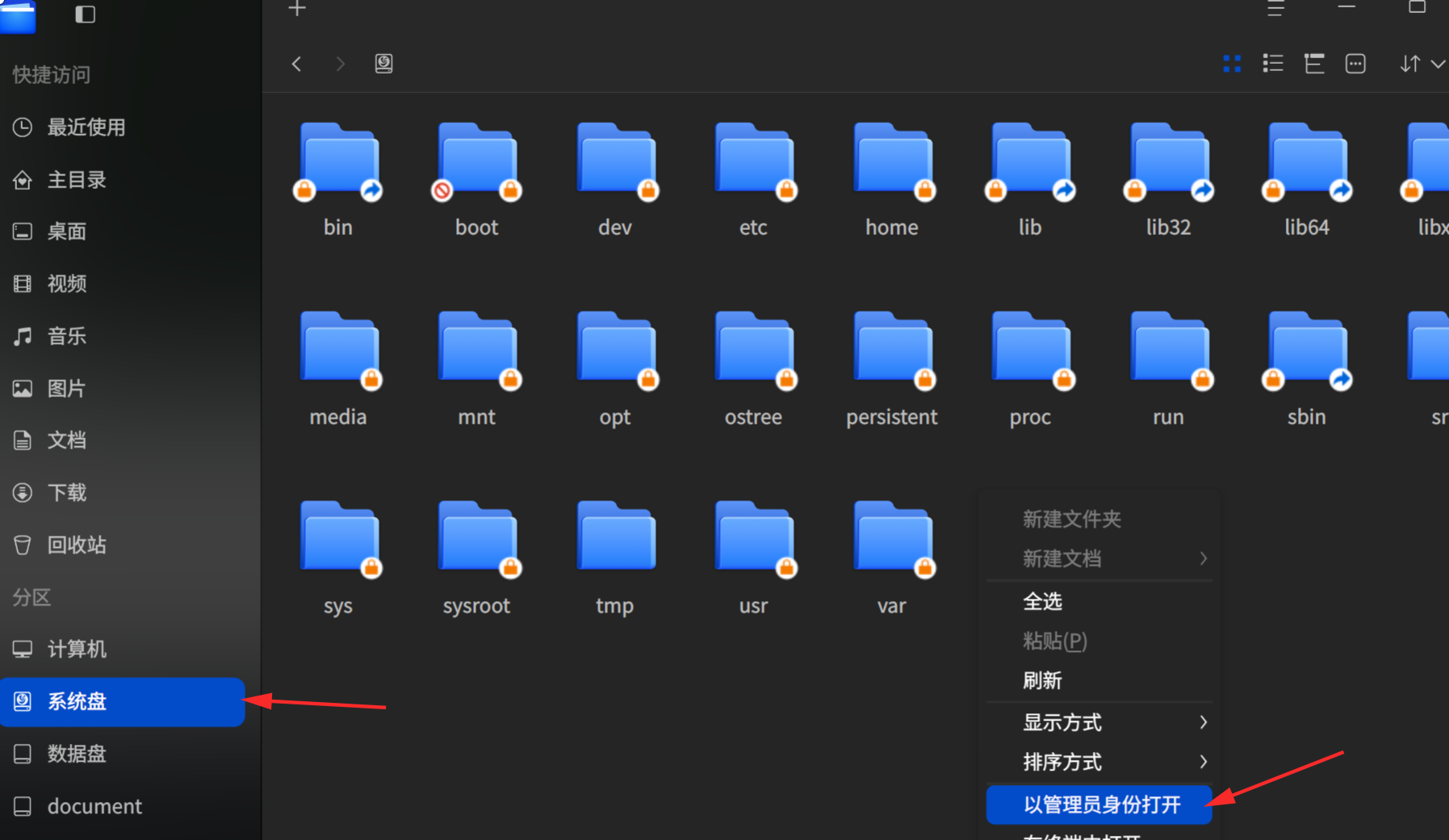Expand 排序方式 submenu

coord(1099,762)
